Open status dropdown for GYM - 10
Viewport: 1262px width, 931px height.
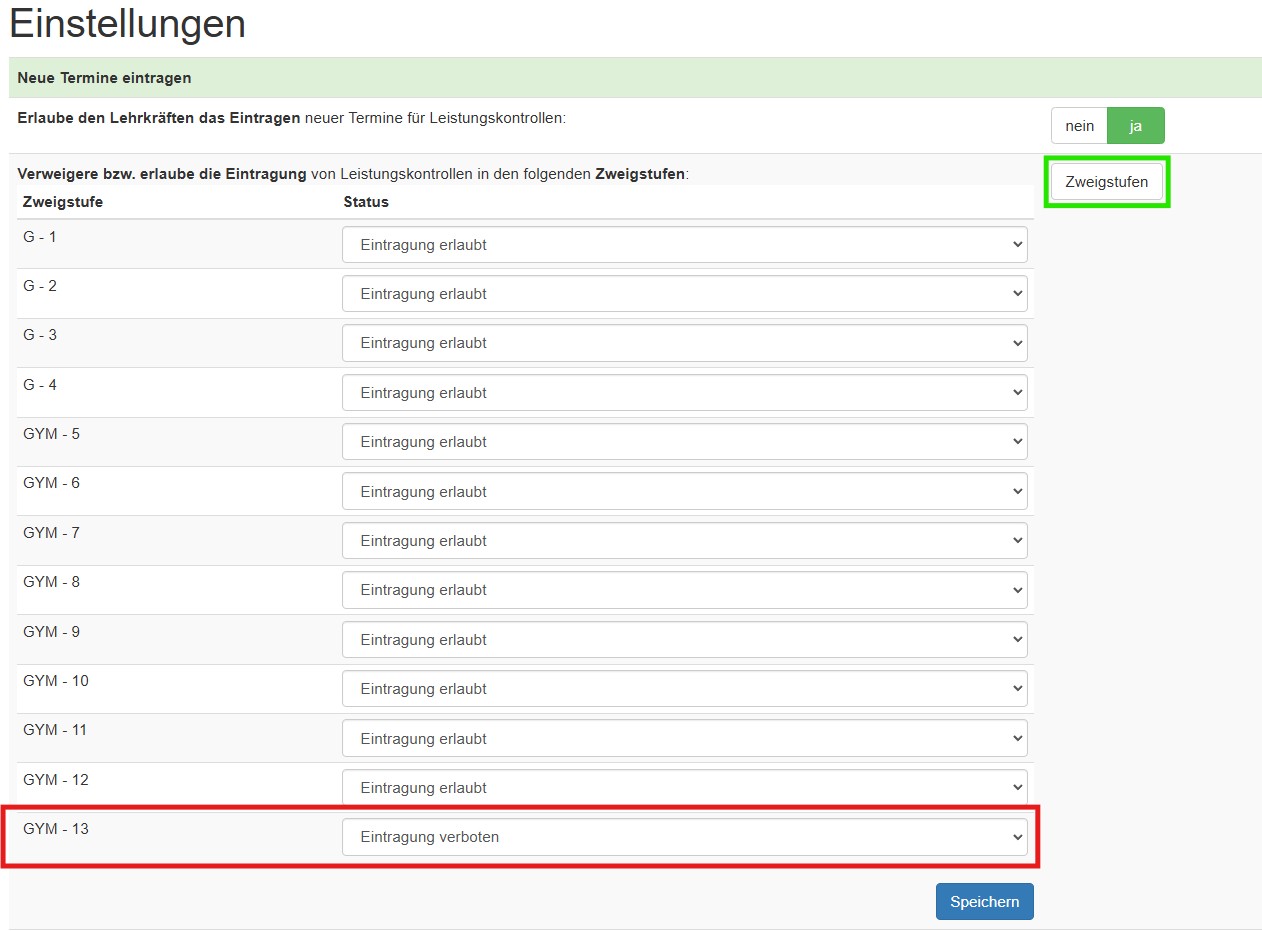point(684,689)
